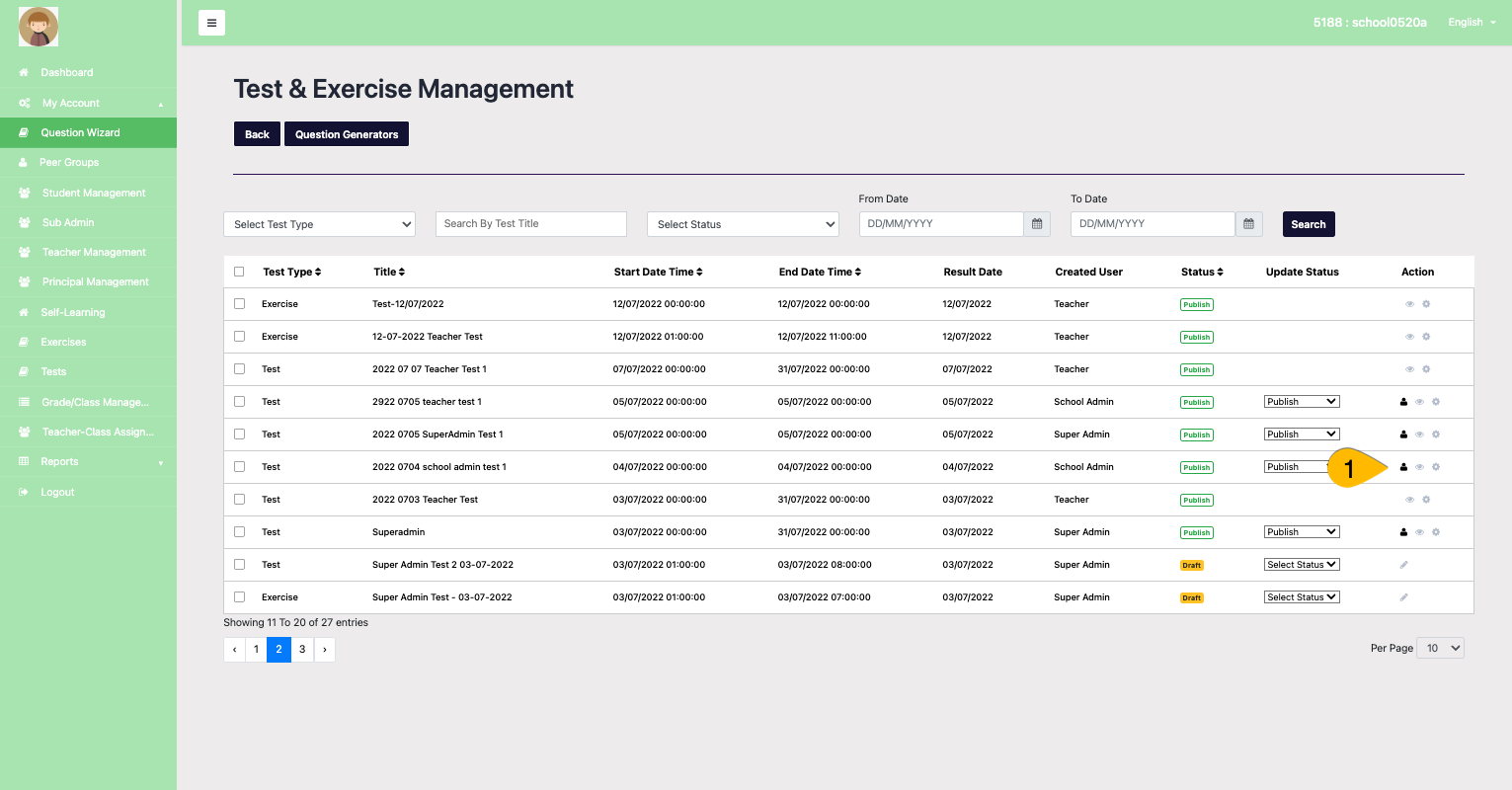The height and width of the screenshot is (790, 1512).
Task: Click user icon for the Superadmin test row
Action: point(1403,532)
